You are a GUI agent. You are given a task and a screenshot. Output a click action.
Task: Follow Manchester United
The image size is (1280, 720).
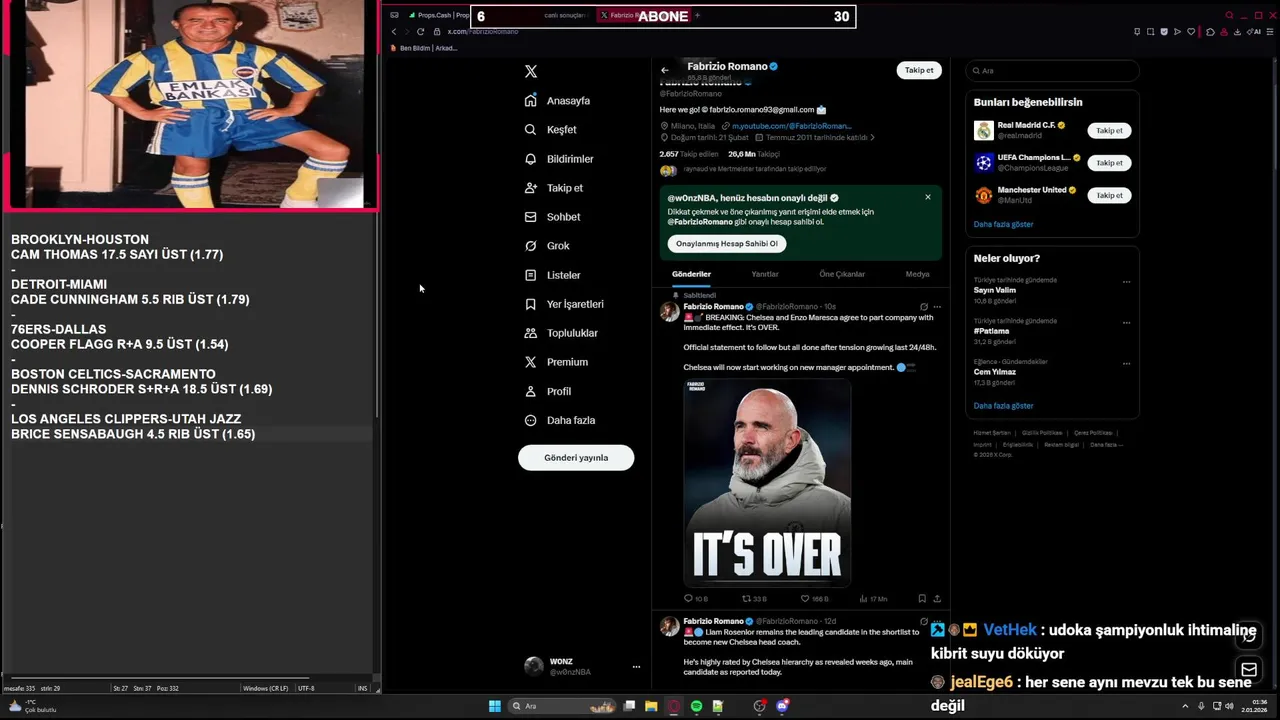(x=1109, y=195)
